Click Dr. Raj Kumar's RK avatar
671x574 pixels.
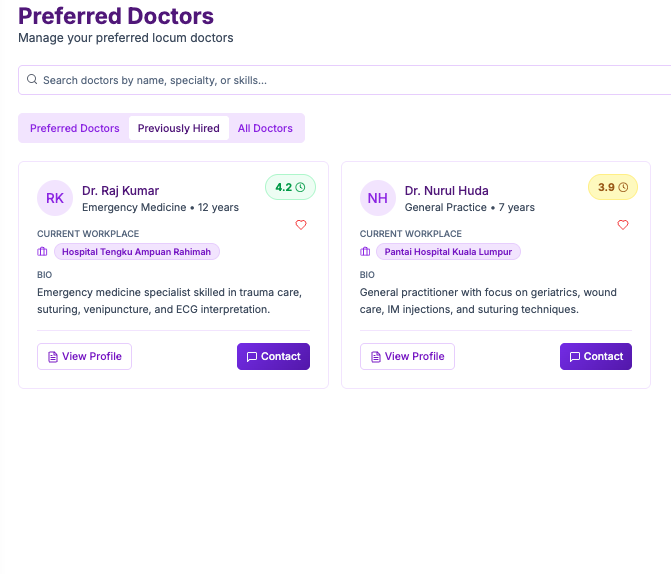pos(55,198)
